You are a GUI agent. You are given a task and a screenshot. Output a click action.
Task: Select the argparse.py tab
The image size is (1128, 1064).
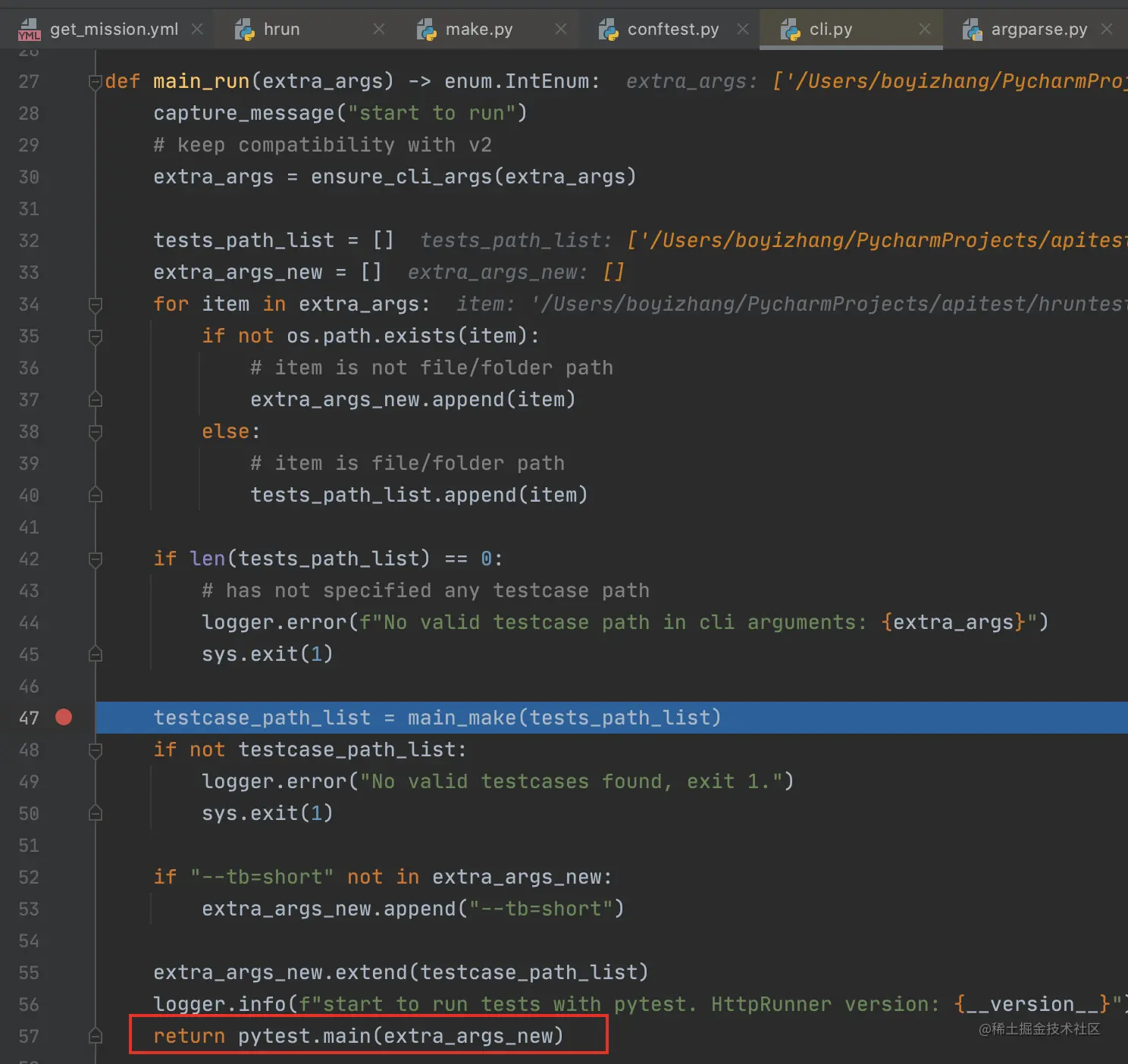pos(1039,30)
